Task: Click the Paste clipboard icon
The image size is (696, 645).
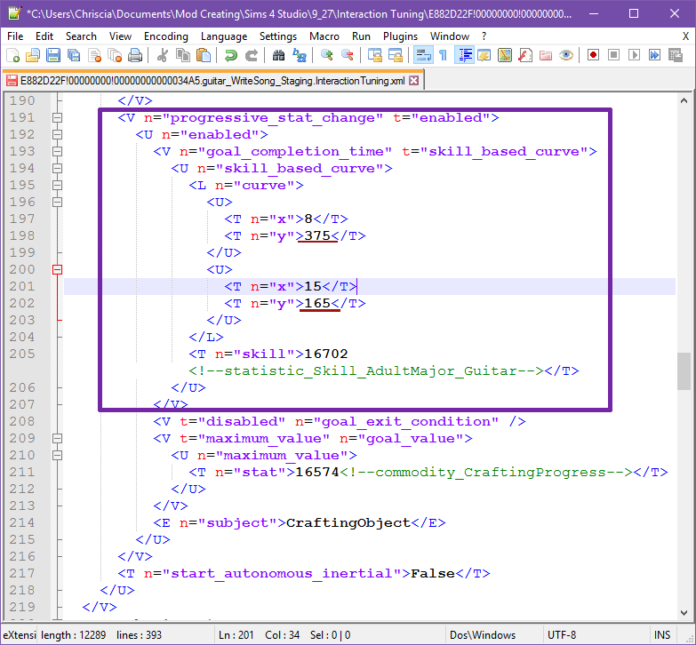Action: (202, 56)
